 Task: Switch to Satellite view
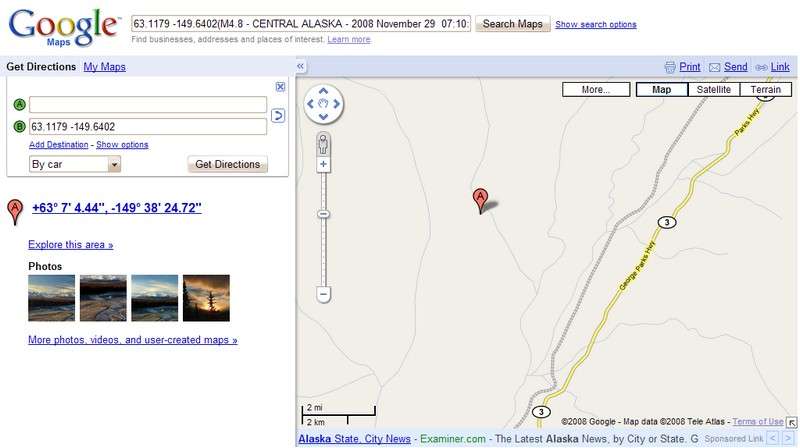pyautogui.click(x=713, y=89)
